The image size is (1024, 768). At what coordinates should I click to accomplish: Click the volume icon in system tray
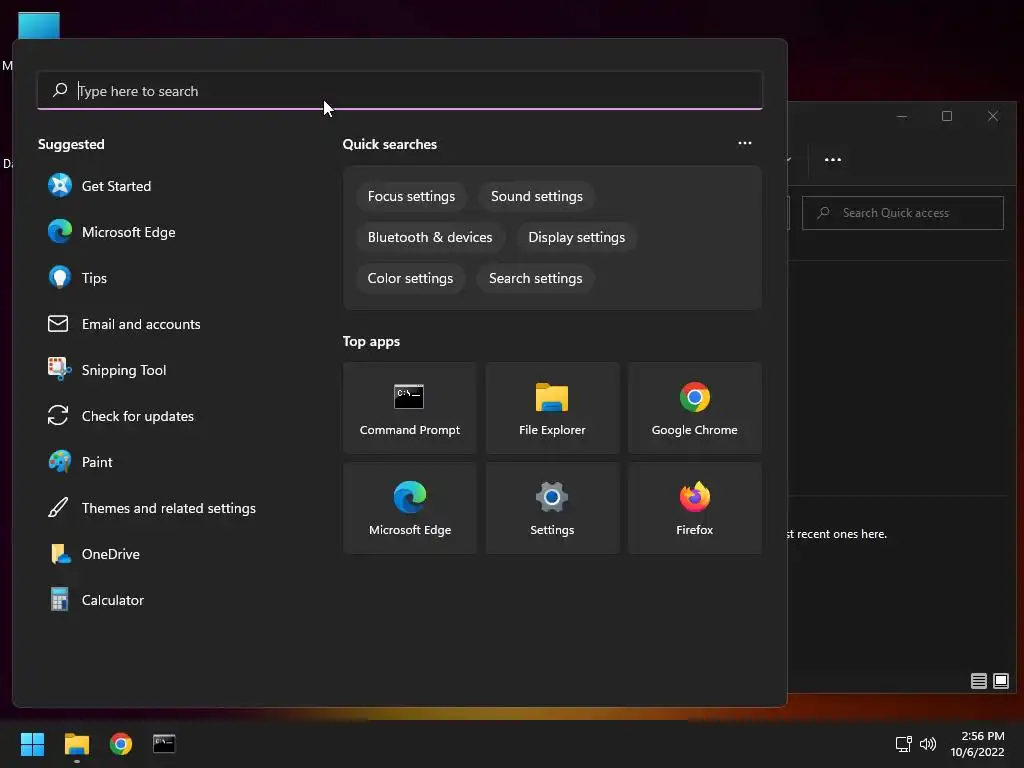pos(927,744)
